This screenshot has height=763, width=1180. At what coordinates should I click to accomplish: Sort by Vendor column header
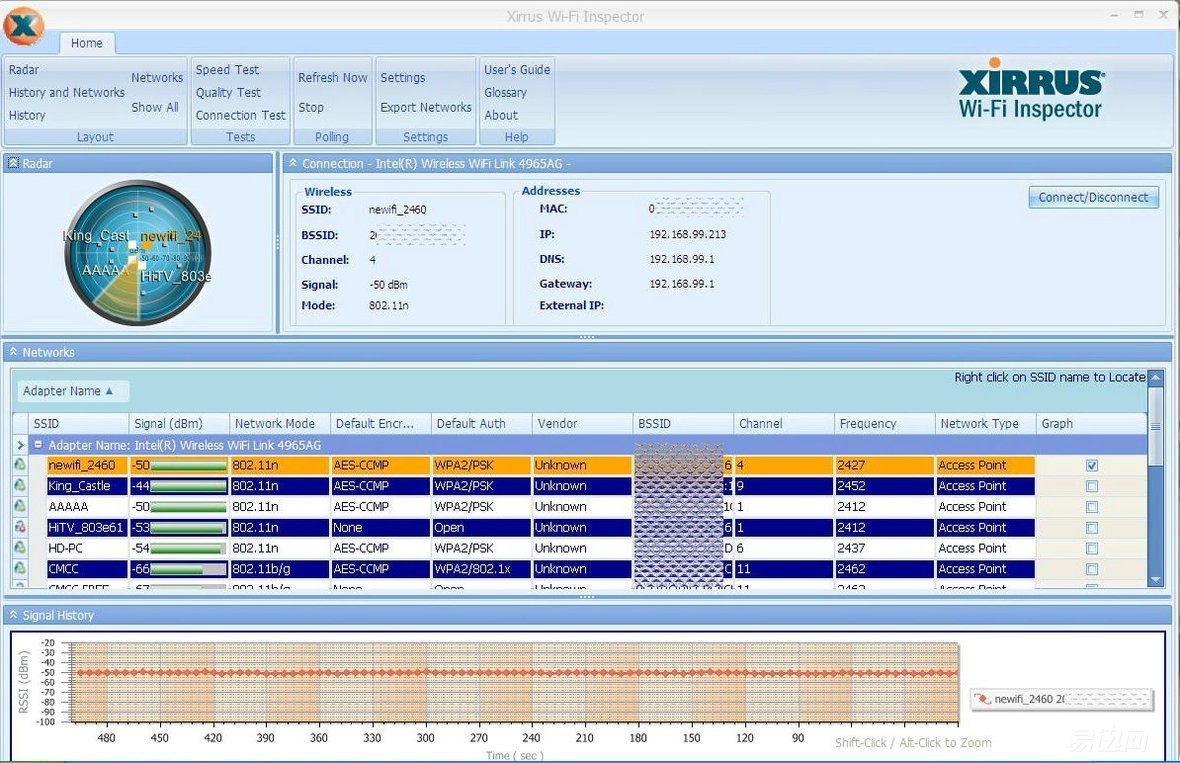(x=582, y=423)
